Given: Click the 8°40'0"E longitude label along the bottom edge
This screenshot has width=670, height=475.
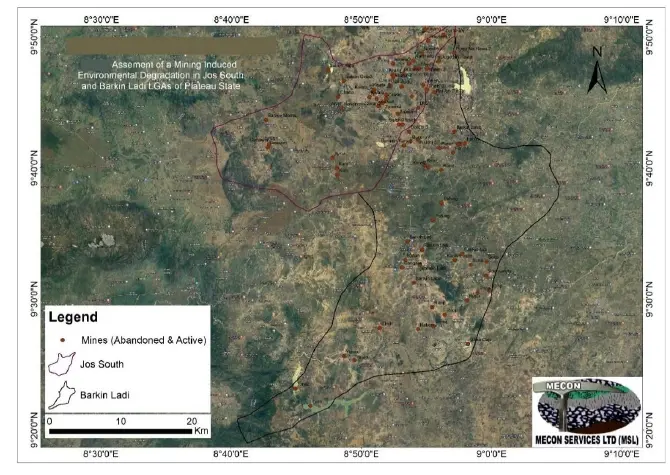Looking at the screenshot, I should point(231,454).
